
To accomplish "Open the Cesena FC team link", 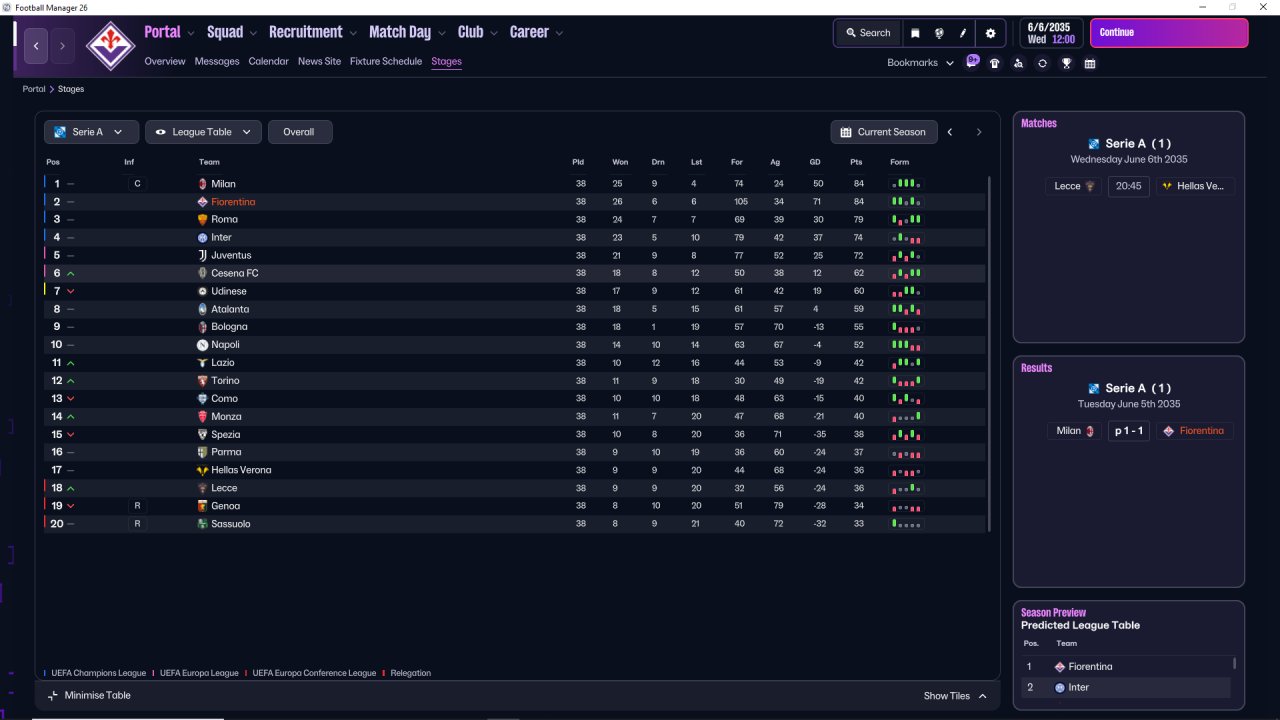I will coord(235,273).
